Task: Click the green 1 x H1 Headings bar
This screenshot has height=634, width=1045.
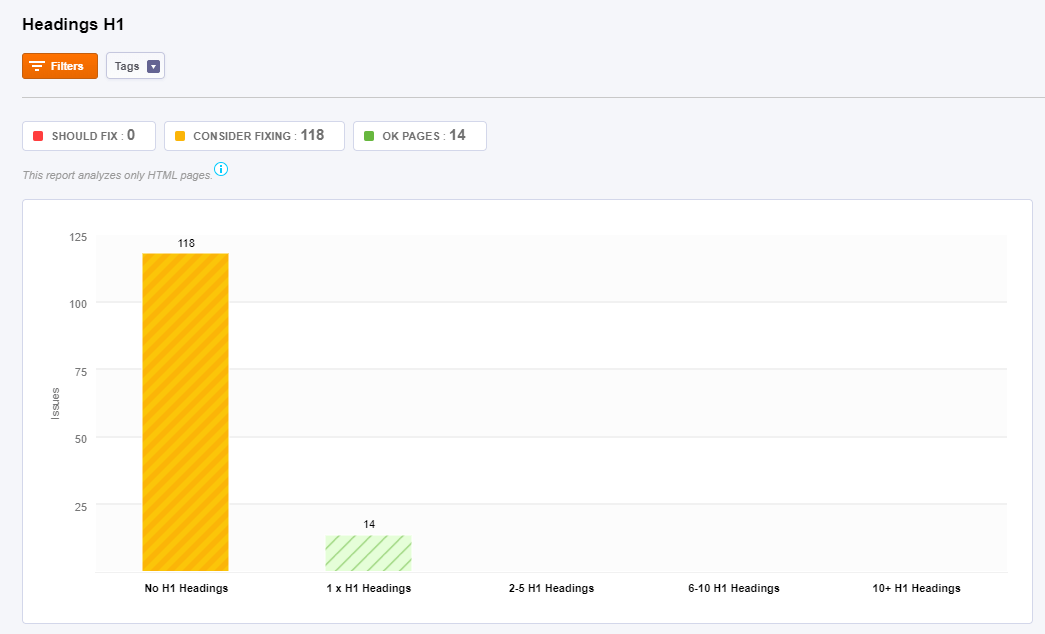Action: [369, 553]
